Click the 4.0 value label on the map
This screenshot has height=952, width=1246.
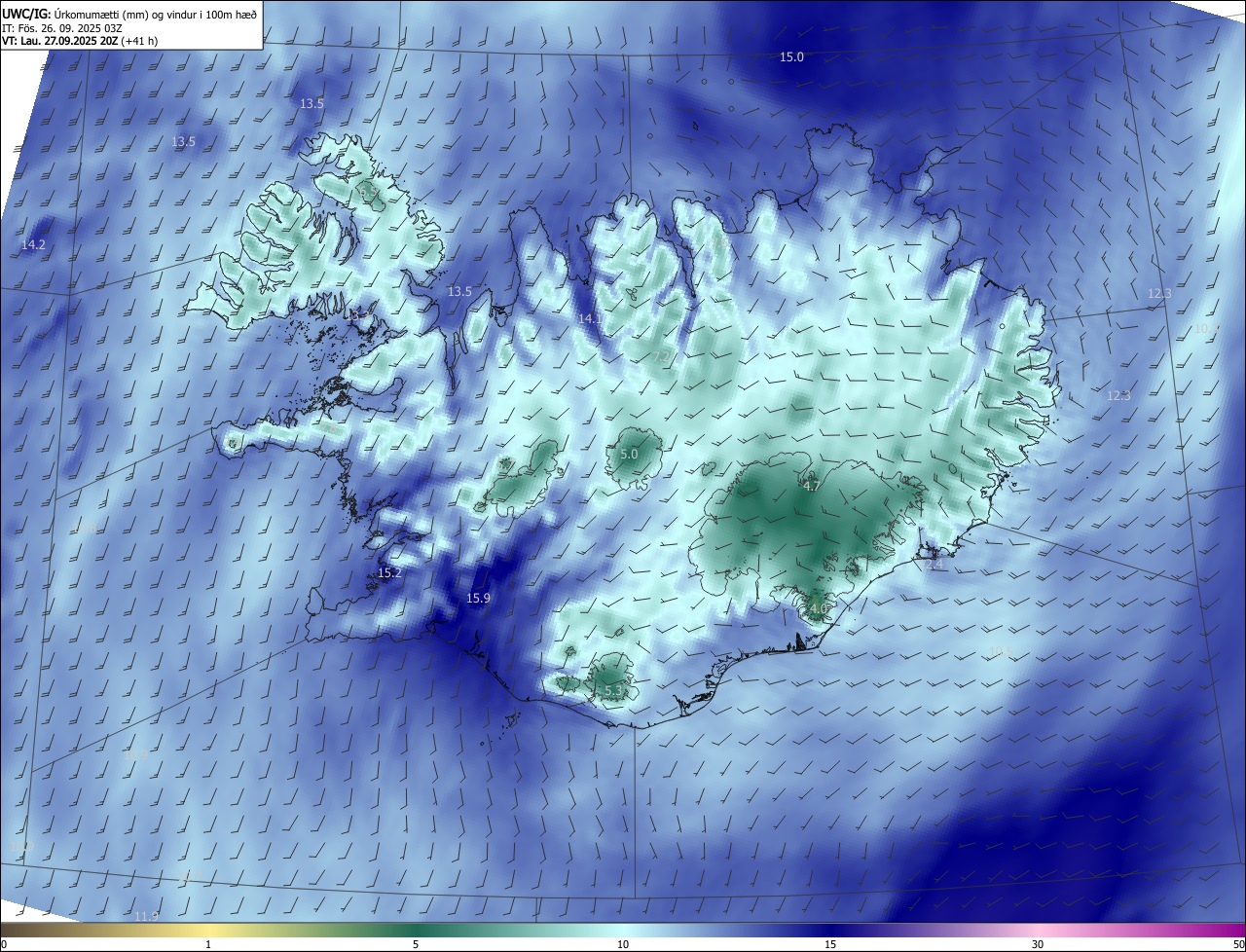coord(818,609)
